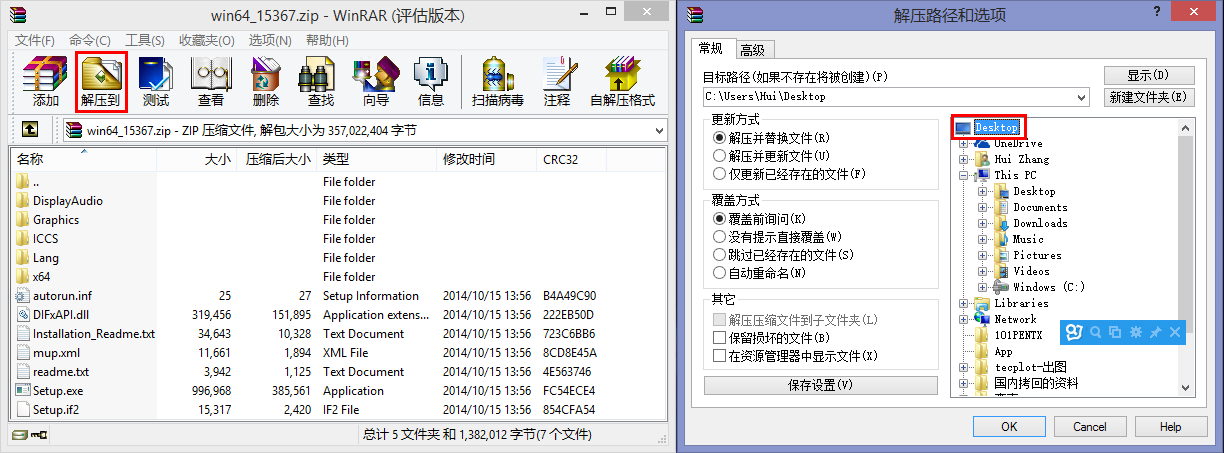Click the drive icon in WinRAR status bar

20,435
